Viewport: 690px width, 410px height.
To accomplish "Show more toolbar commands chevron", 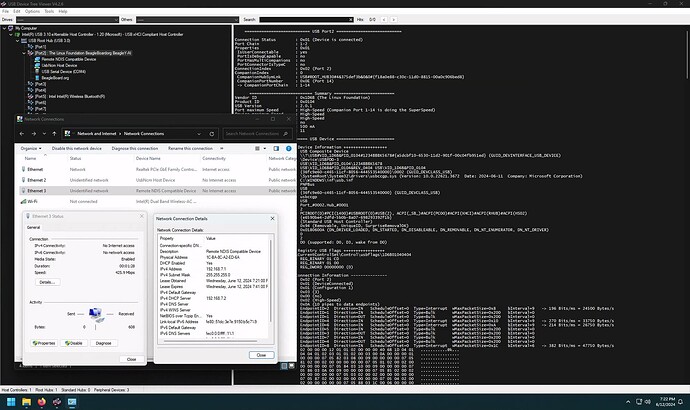I will click(221, 149).
